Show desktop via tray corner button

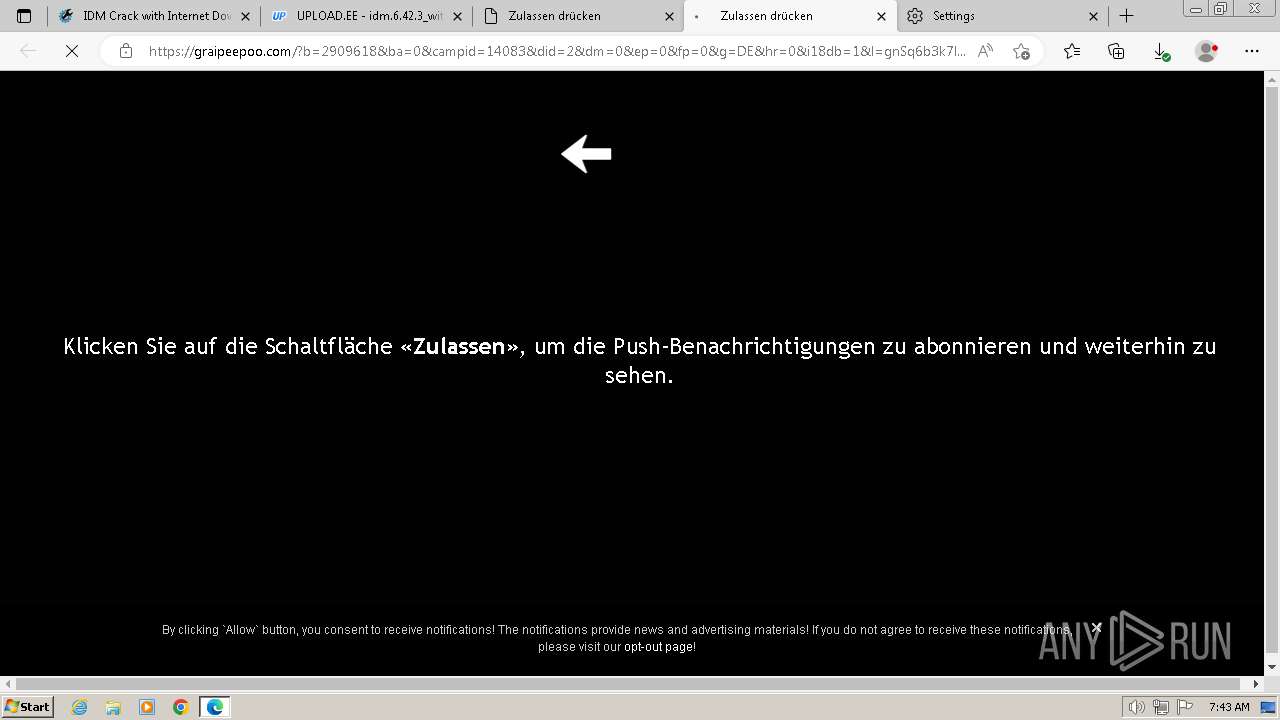(1269, 707)
